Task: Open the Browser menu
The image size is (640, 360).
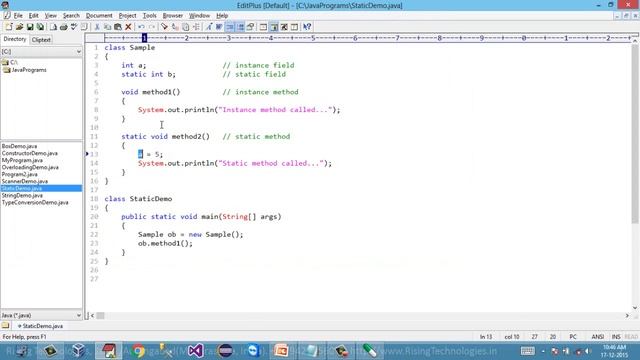Action: pos(173,16)
